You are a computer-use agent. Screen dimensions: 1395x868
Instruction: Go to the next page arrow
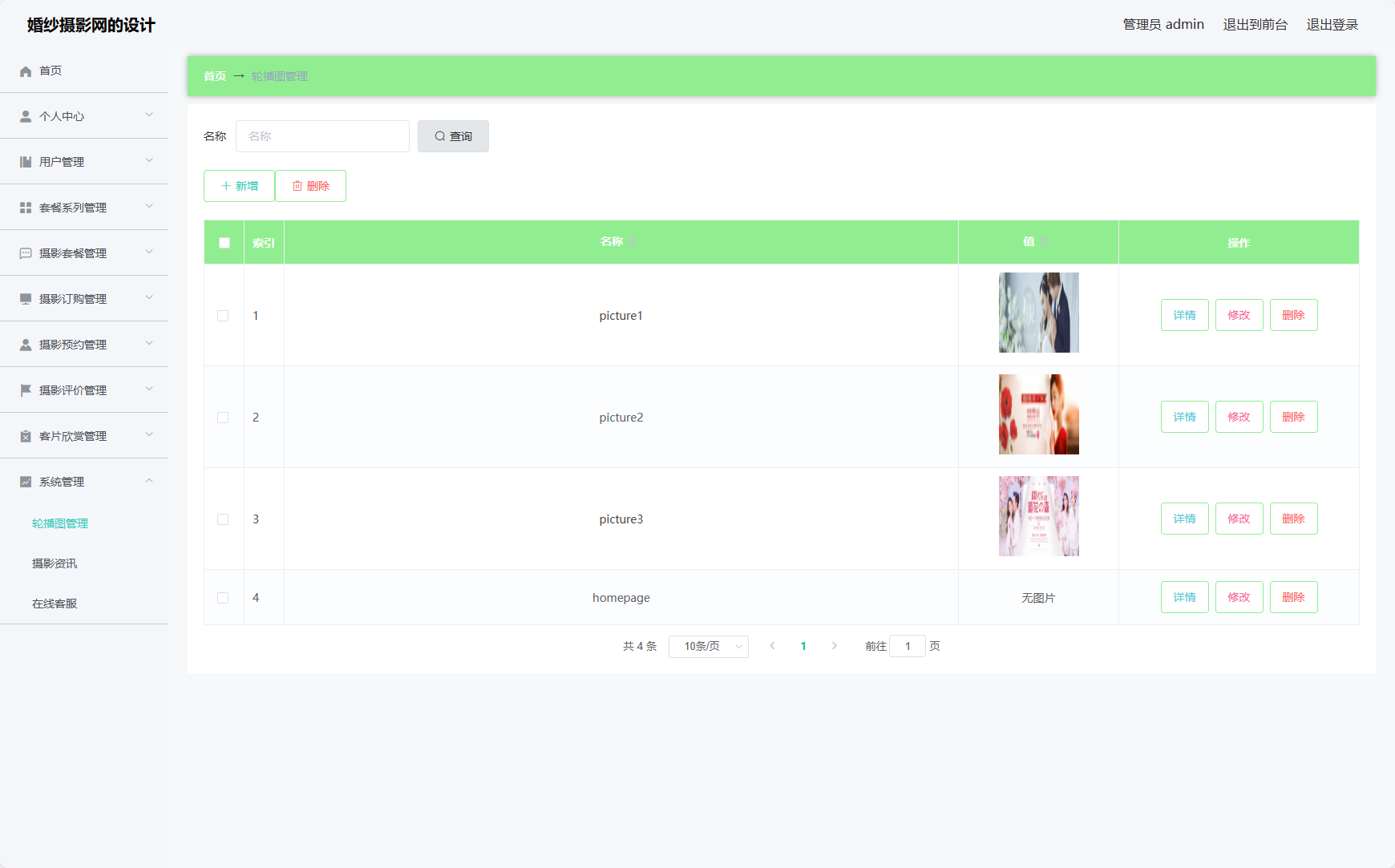tap(835, 646)
